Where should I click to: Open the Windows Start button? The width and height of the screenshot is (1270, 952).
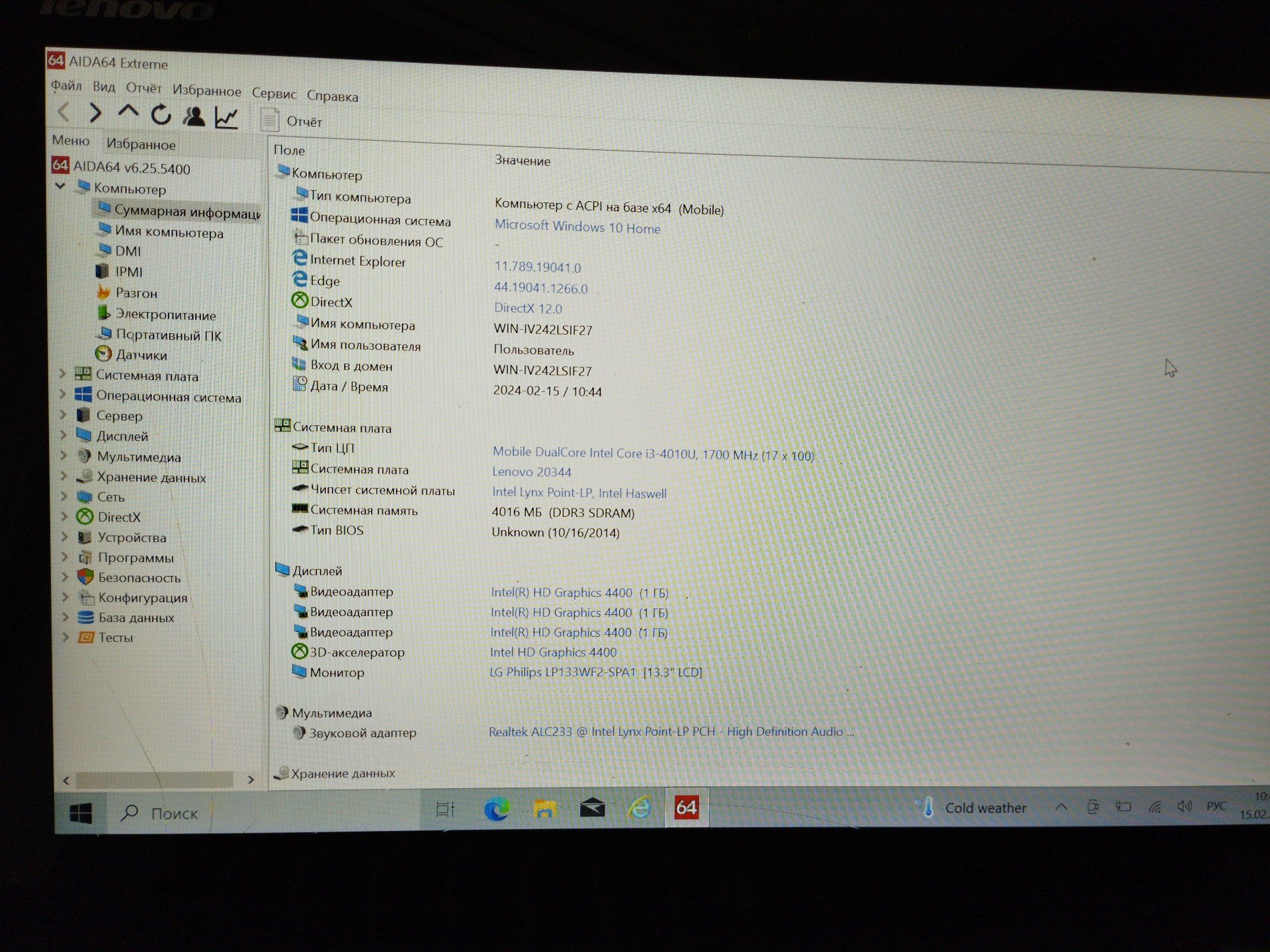(x=81, y=813)
